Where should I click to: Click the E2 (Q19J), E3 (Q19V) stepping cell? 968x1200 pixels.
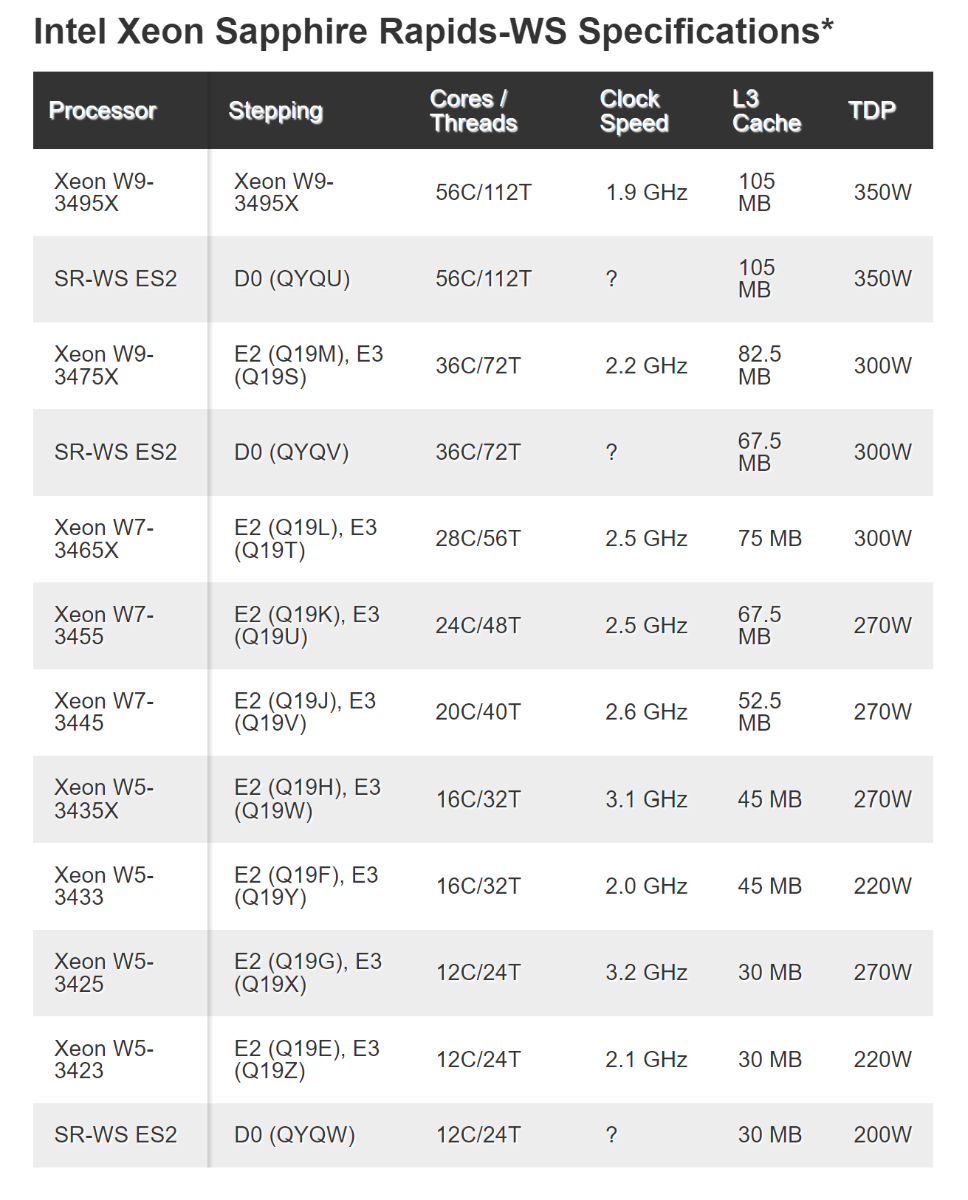point(305,712)
